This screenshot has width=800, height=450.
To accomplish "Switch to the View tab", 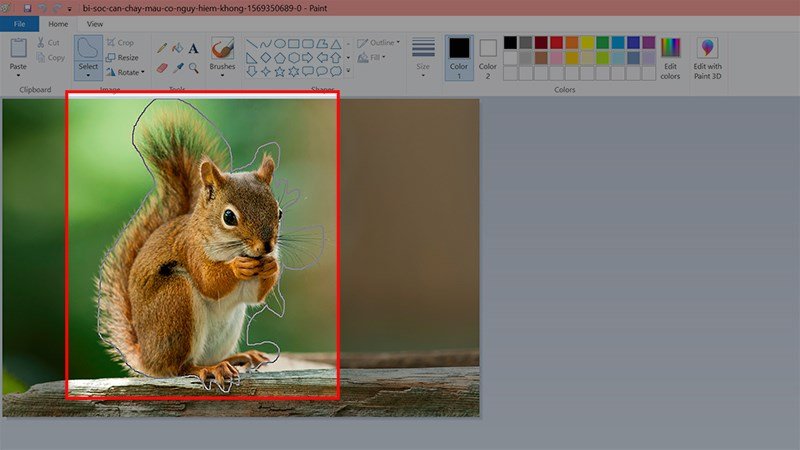I will point(95,23).
